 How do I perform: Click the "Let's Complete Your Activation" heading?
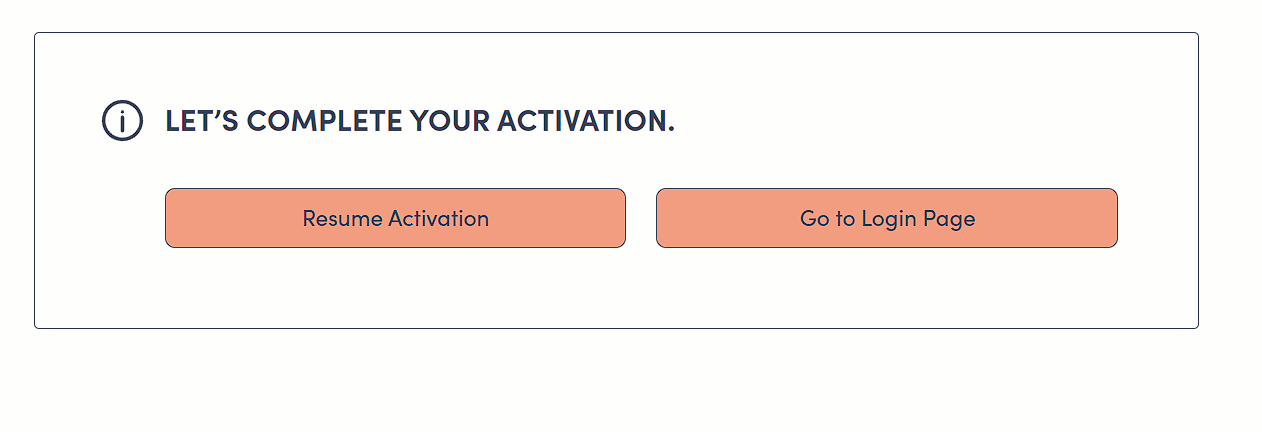tap(419, 121)
